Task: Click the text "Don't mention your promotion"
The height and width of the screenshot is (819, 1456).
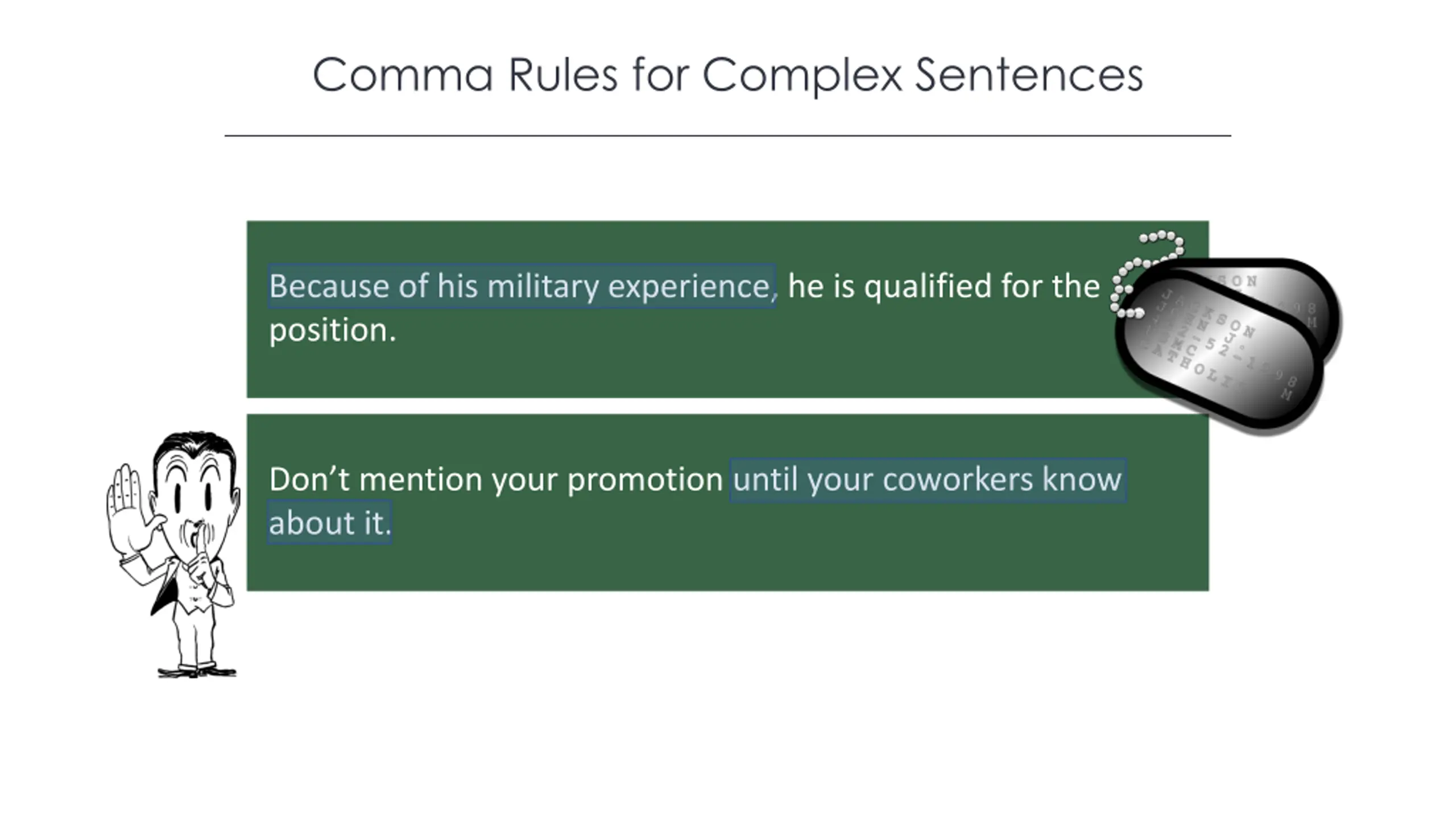Action: [495, 479]
